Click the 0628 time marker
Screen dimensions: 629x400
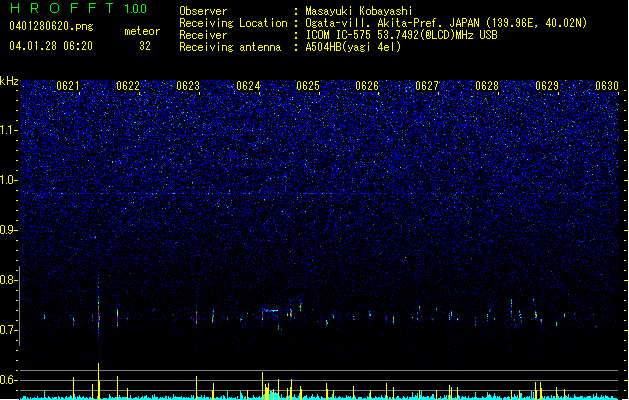(487, 86)
